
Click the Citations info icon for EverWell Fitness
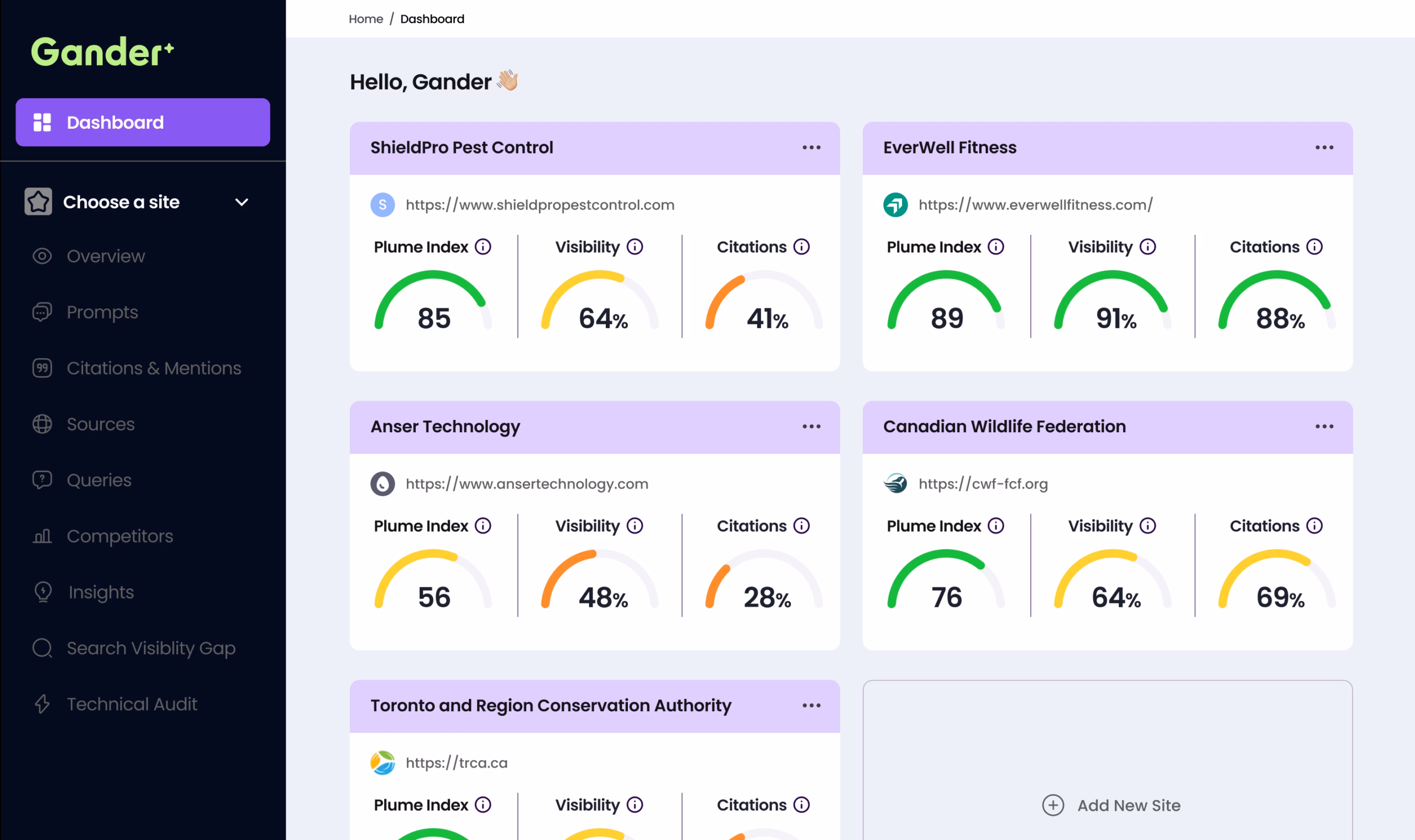1314,247
